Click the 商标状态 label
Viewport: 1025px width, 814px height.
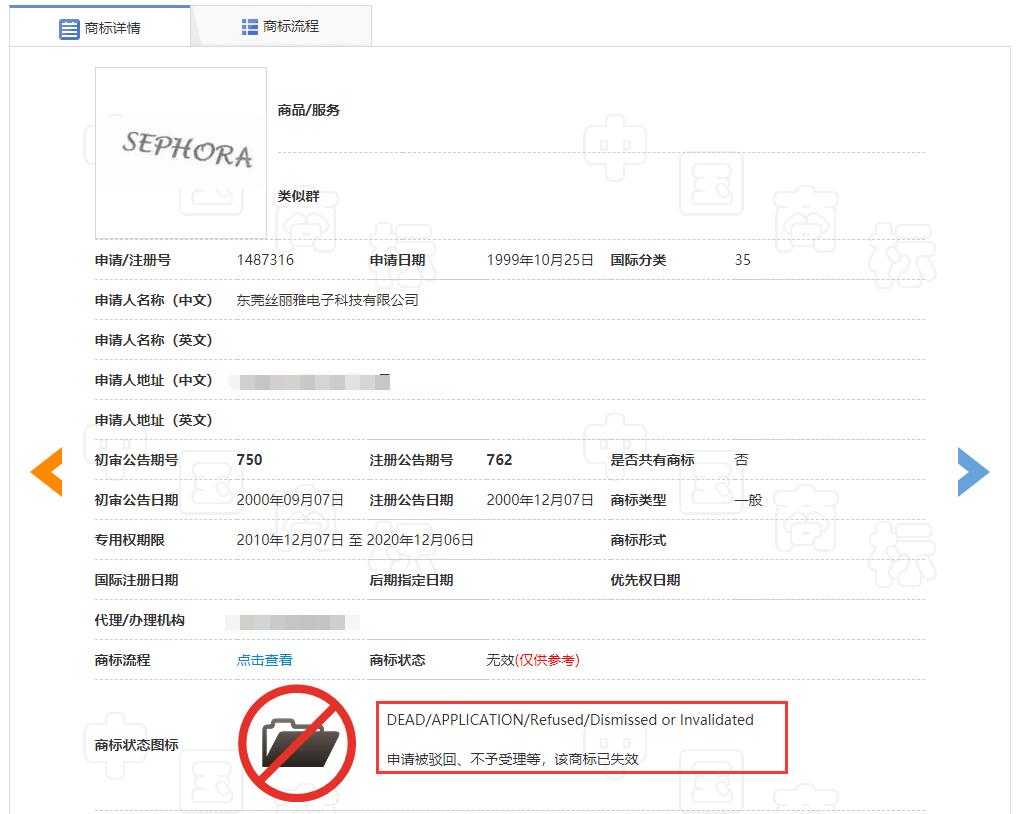397,660
